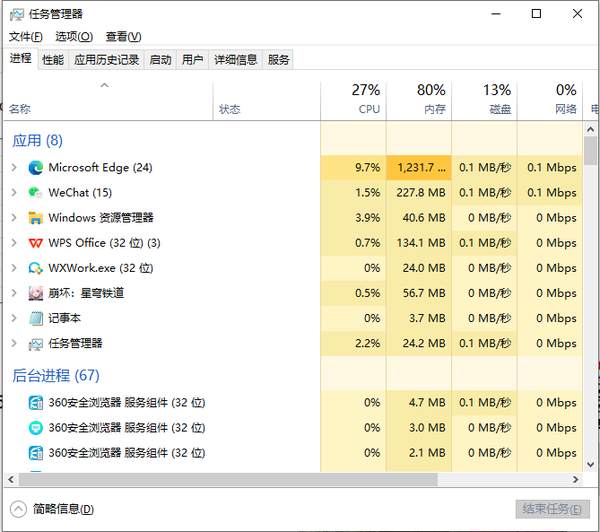Click the horizontal scrollbar left arrow
The height and width of the screenshot is (532, 600).
tap(11, 480)
